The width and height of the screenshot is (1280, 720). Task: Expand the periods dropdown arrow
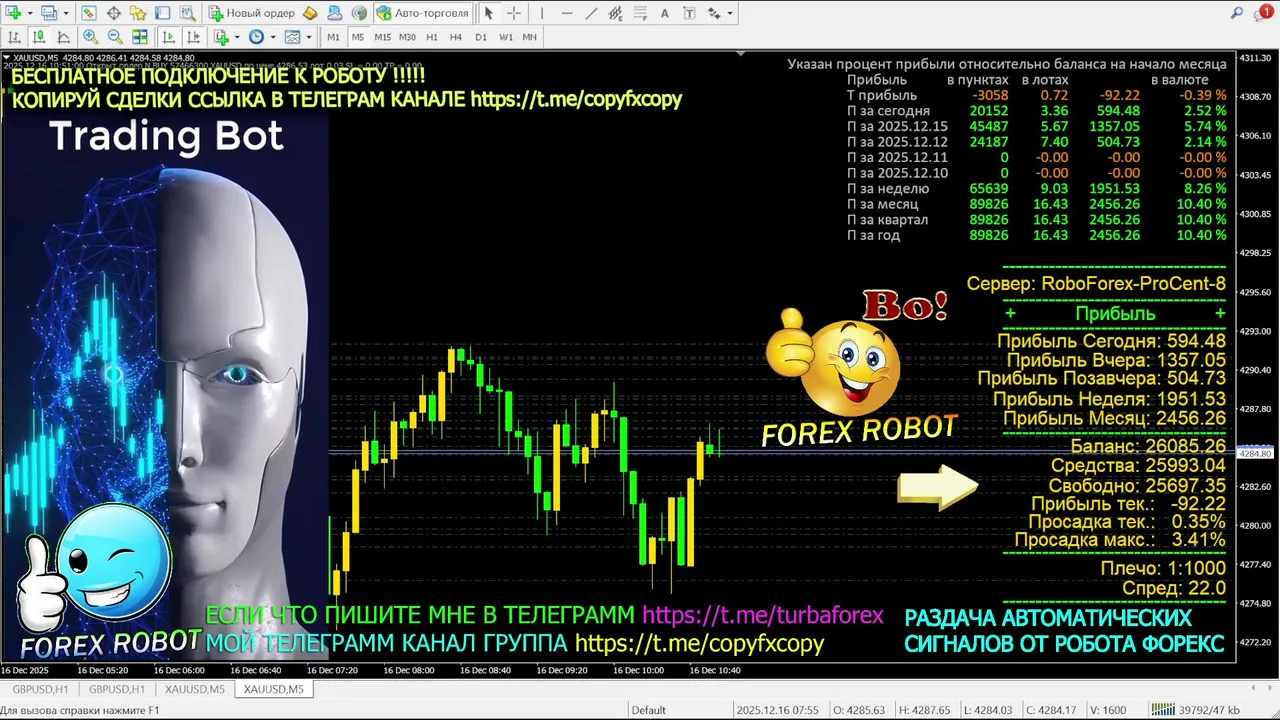coord(273,37)
